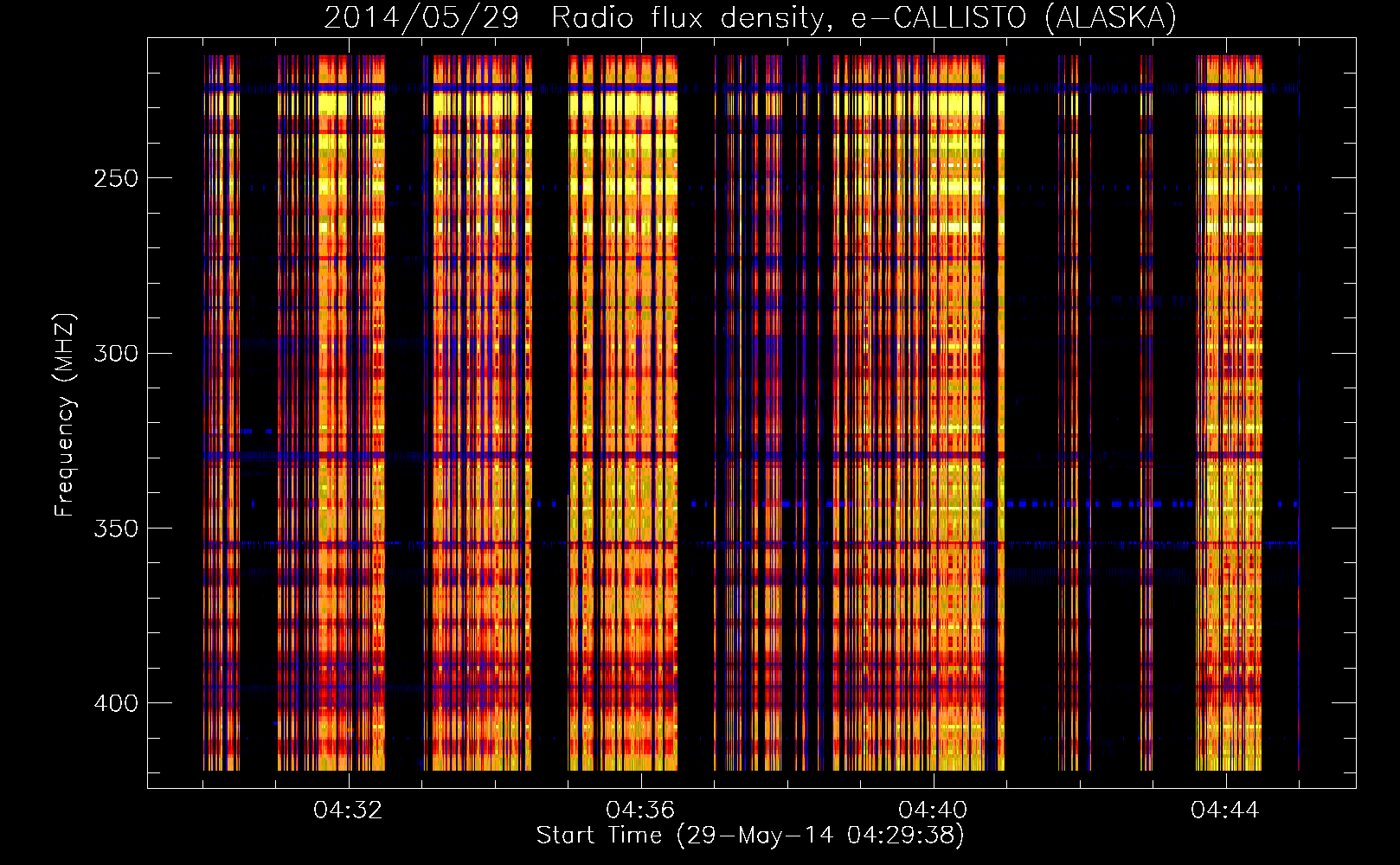Click the plot title '2014/05/29 Radio flux density'
The width and height of the screenshot is (1400, 865).
click(750, 18)
